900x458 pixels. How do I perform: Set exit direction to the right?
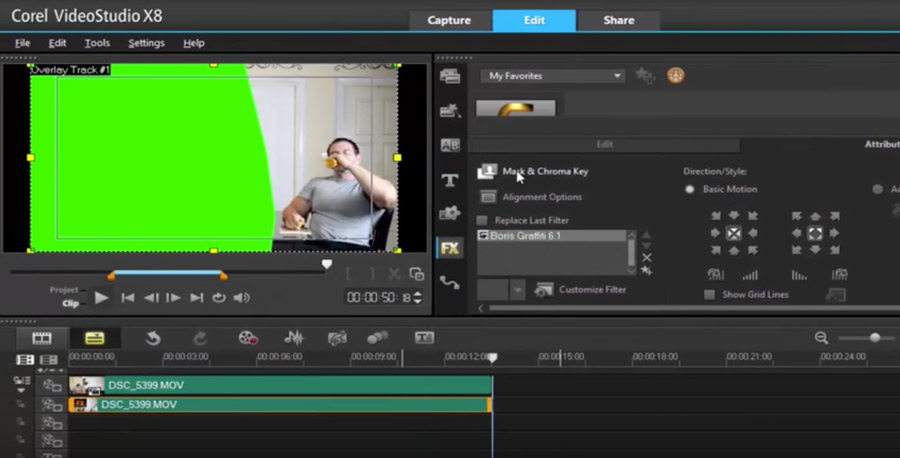point(834,233)
